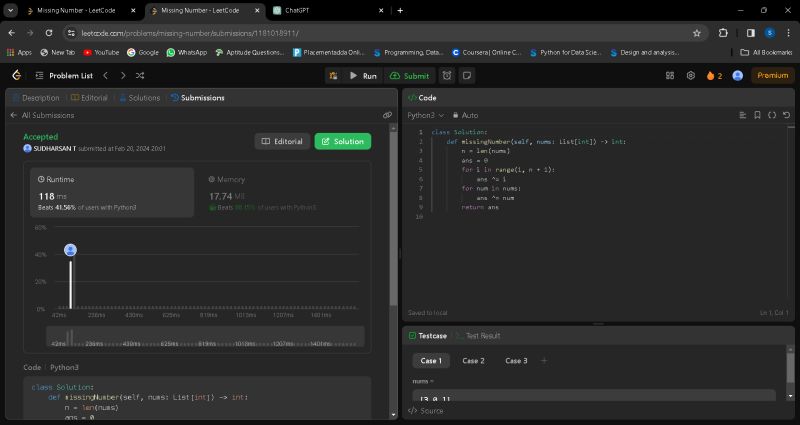
Task: Pick a random problem shuffle icon
Action: pyautogui.click(x=140, y=76)
